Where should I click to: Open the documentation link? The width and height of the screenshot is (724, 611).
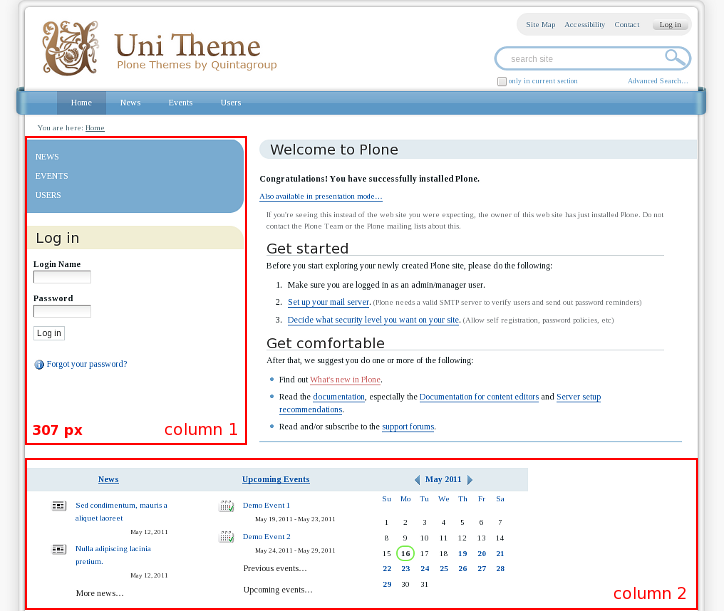[339, 397]
